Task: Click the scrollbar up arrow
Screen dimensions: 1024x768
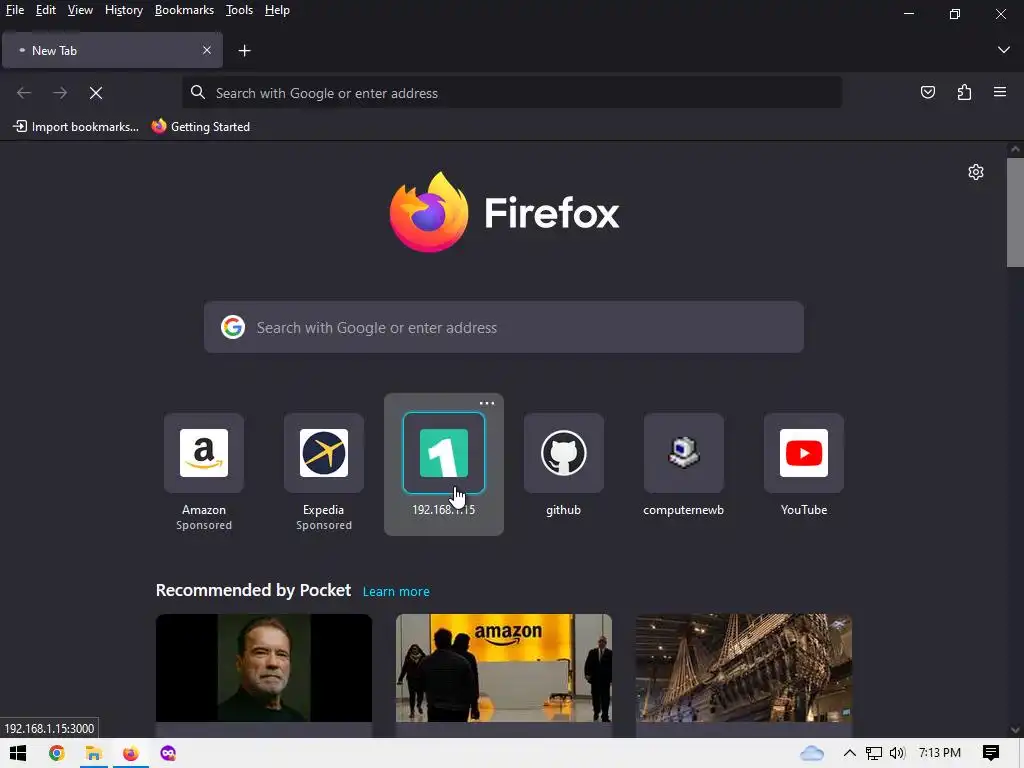Action: (1015, 150)
